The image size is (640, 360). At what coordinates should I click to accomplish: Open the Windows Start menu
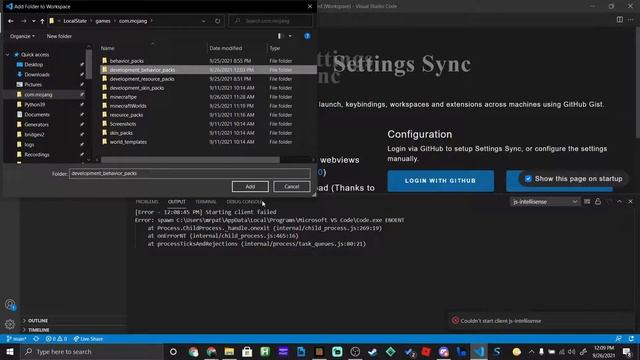click(9, 351)
